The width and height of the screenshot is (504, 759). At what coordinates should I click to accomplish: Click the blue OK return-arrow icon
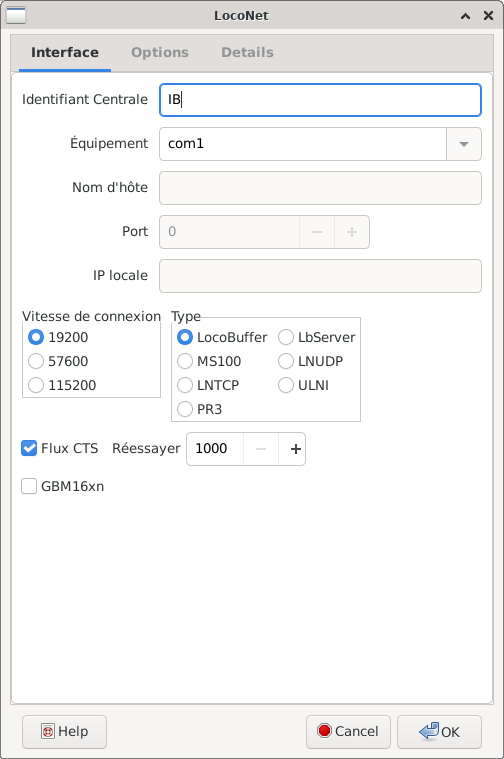pos(429,731)
